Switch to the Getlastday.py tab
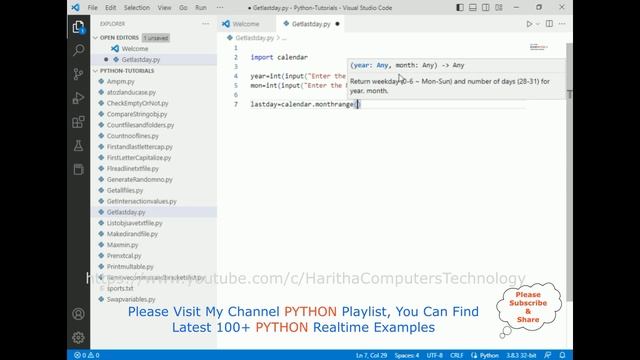This screenshot has height=360, width=640. click(311, 24)
